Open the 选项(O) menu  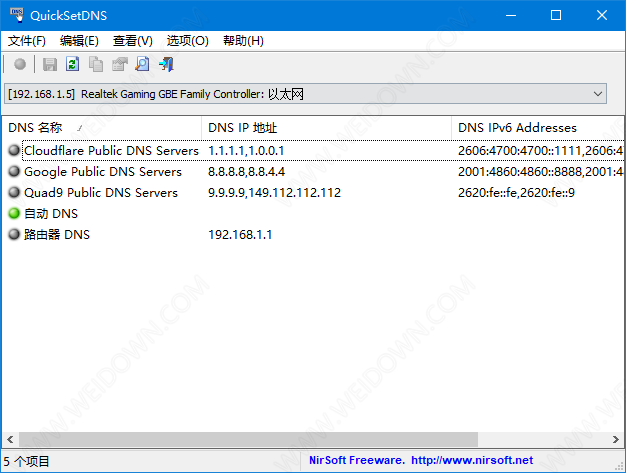(187, 41)
